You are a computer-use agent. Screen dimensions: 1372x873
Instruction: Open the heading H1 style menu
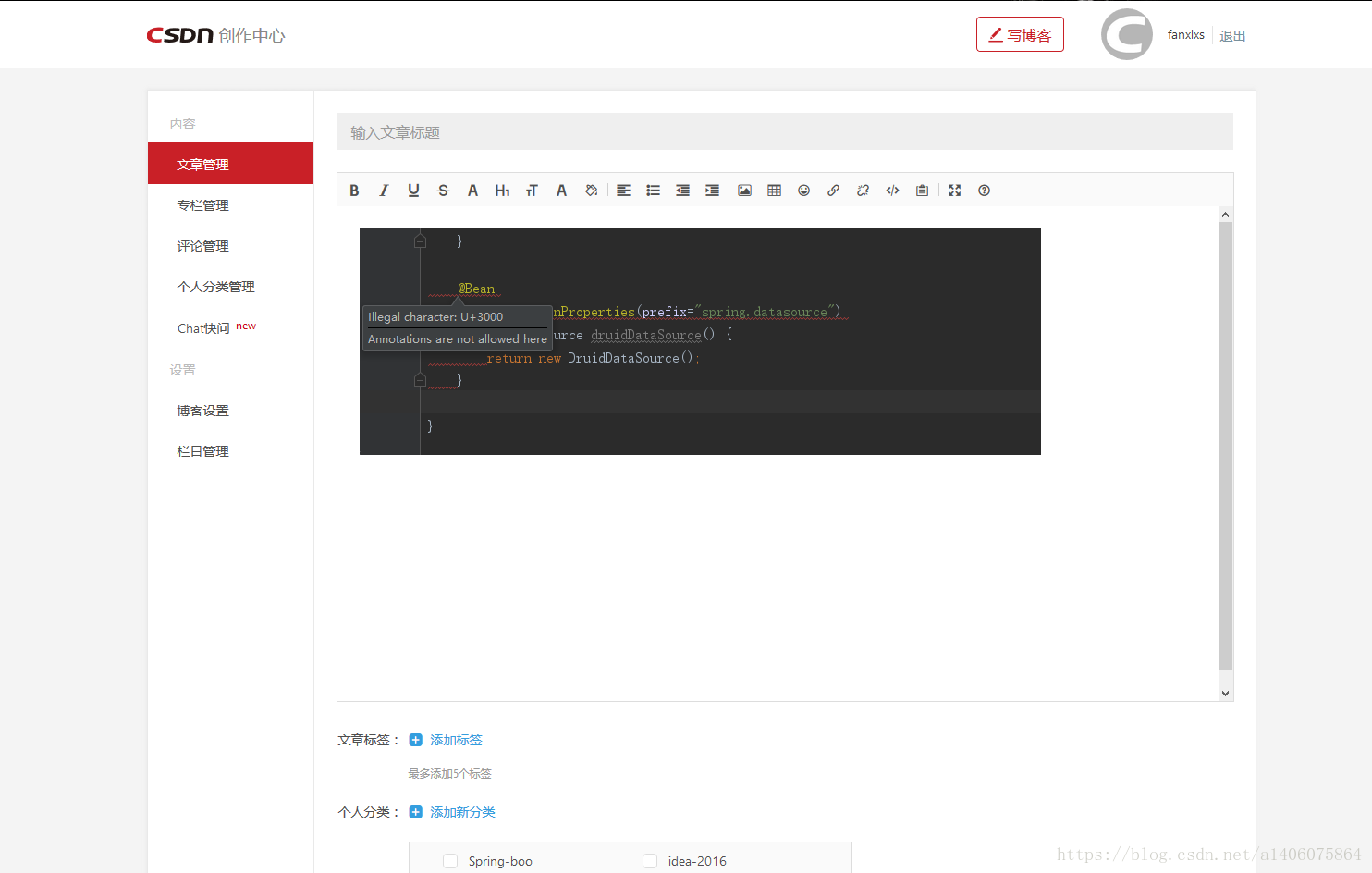pyautogui.click(x=502, y=191)
